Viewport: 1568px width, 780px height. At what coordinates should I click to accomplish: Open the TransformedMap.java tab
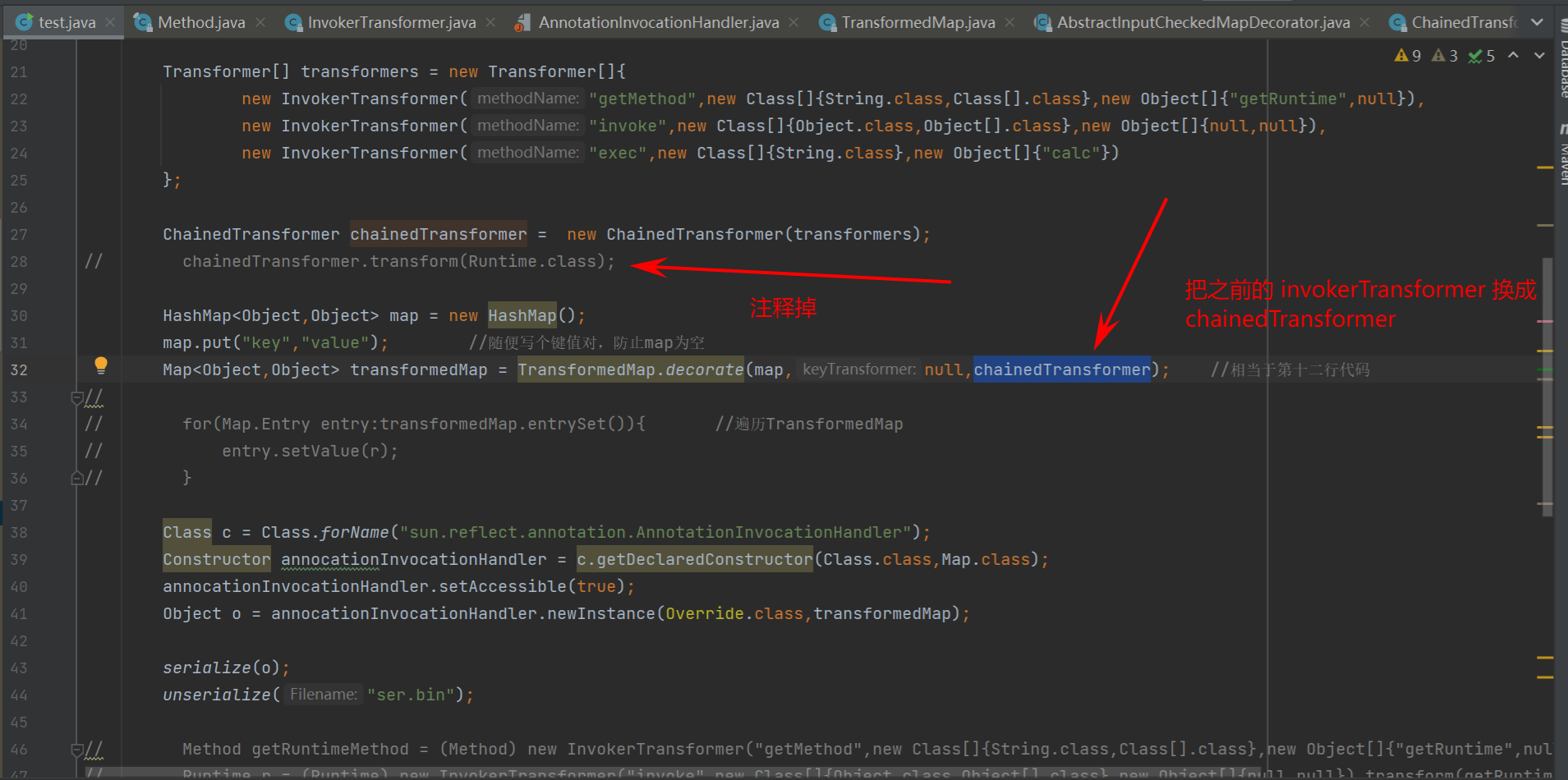[918, 22]
